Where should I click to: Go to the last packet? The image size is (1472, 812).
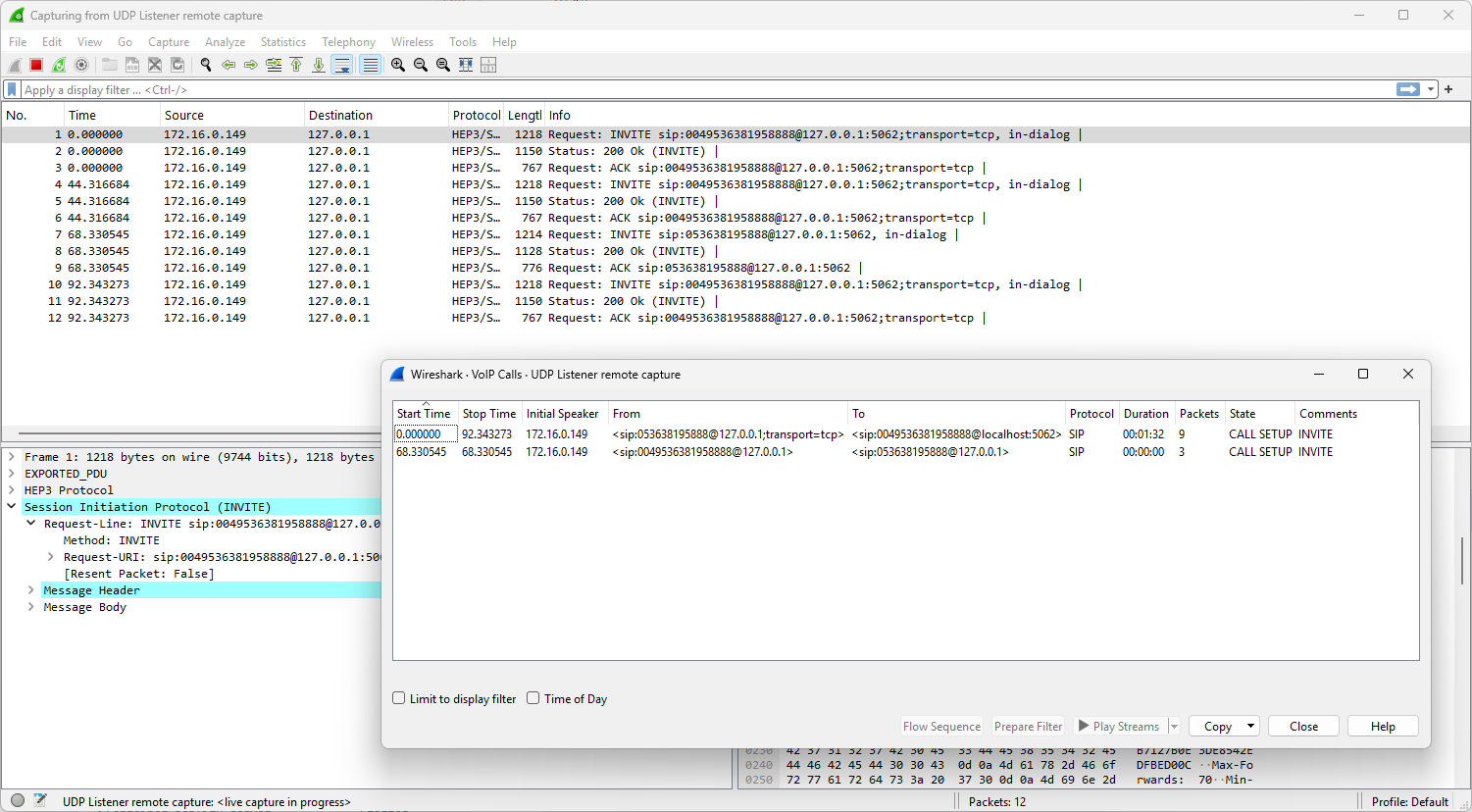[319, 65]
